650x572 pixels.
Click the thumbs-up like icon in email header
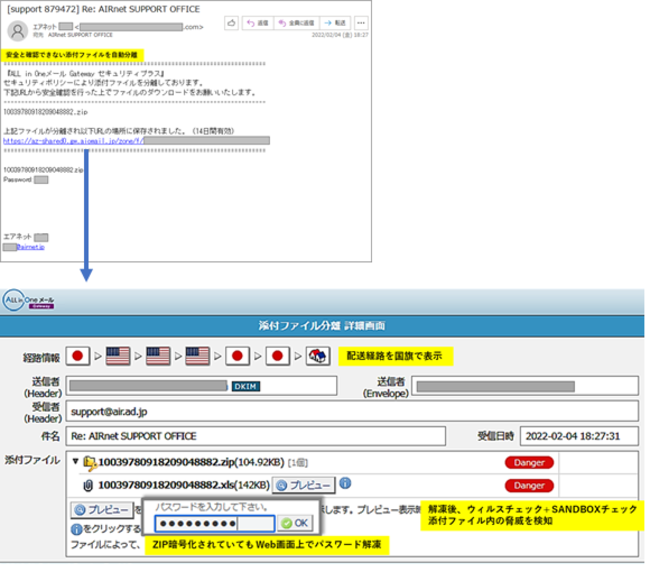coord(231,23)
